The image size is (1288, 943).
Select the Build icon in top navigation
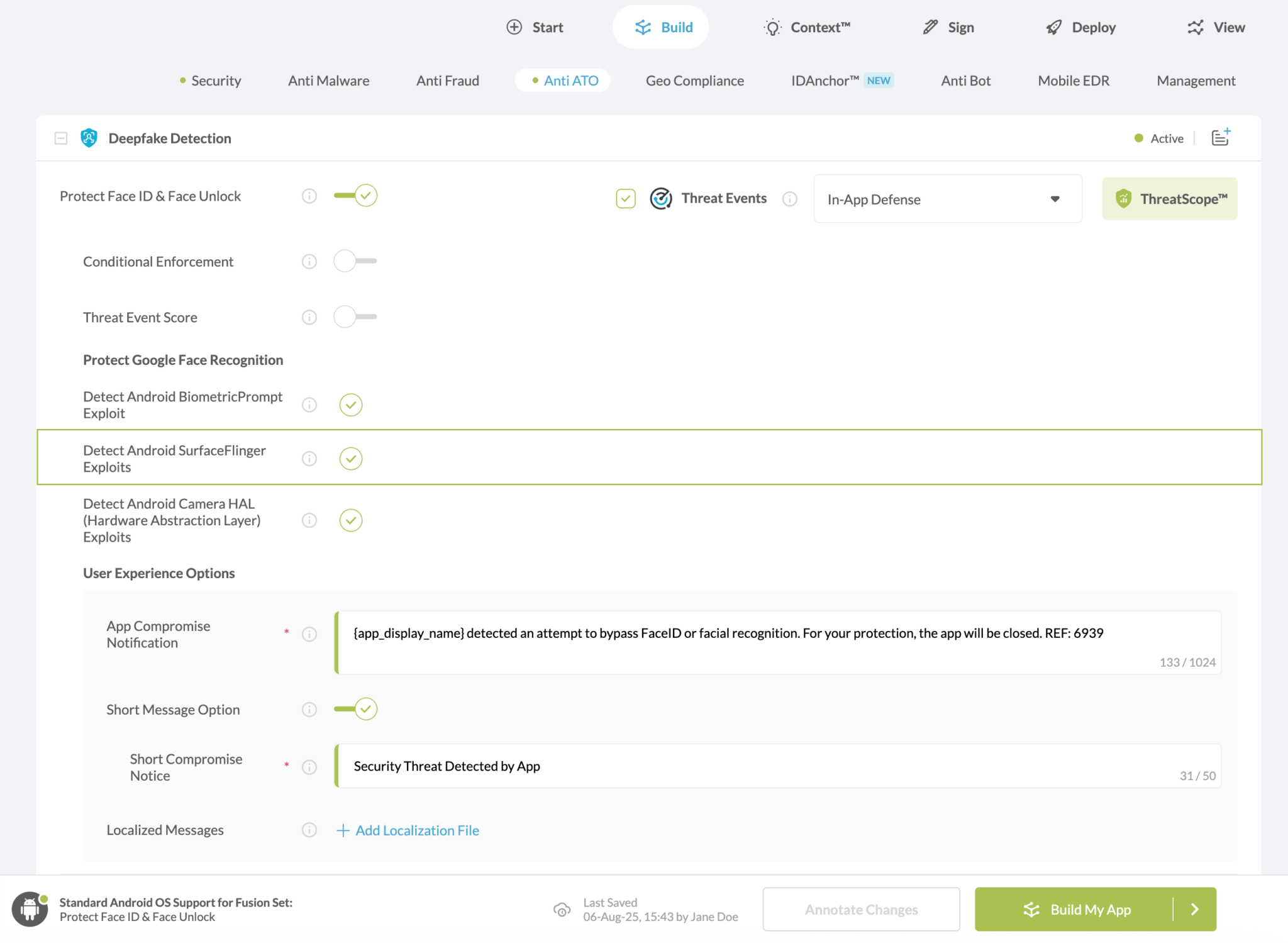642,27
